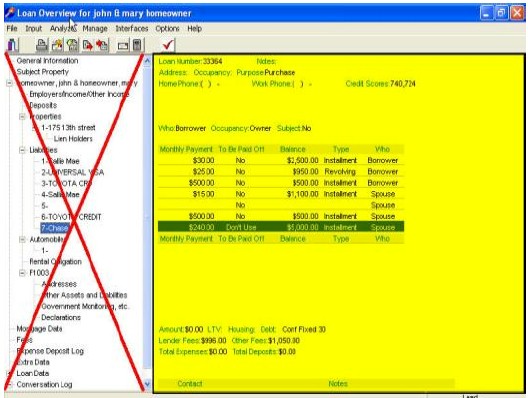Select Subject Property in the tree

tap(42, 72)
